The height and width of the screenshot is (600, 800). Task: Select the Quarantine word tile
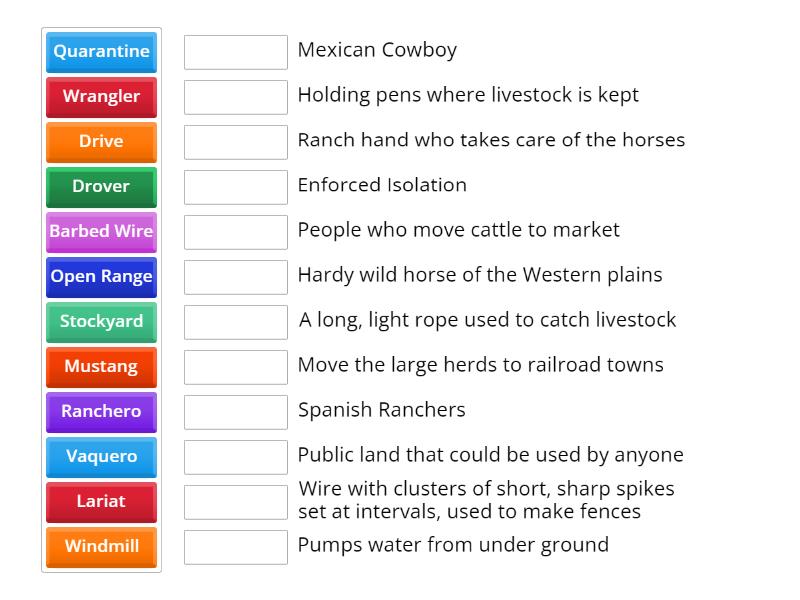101,52
